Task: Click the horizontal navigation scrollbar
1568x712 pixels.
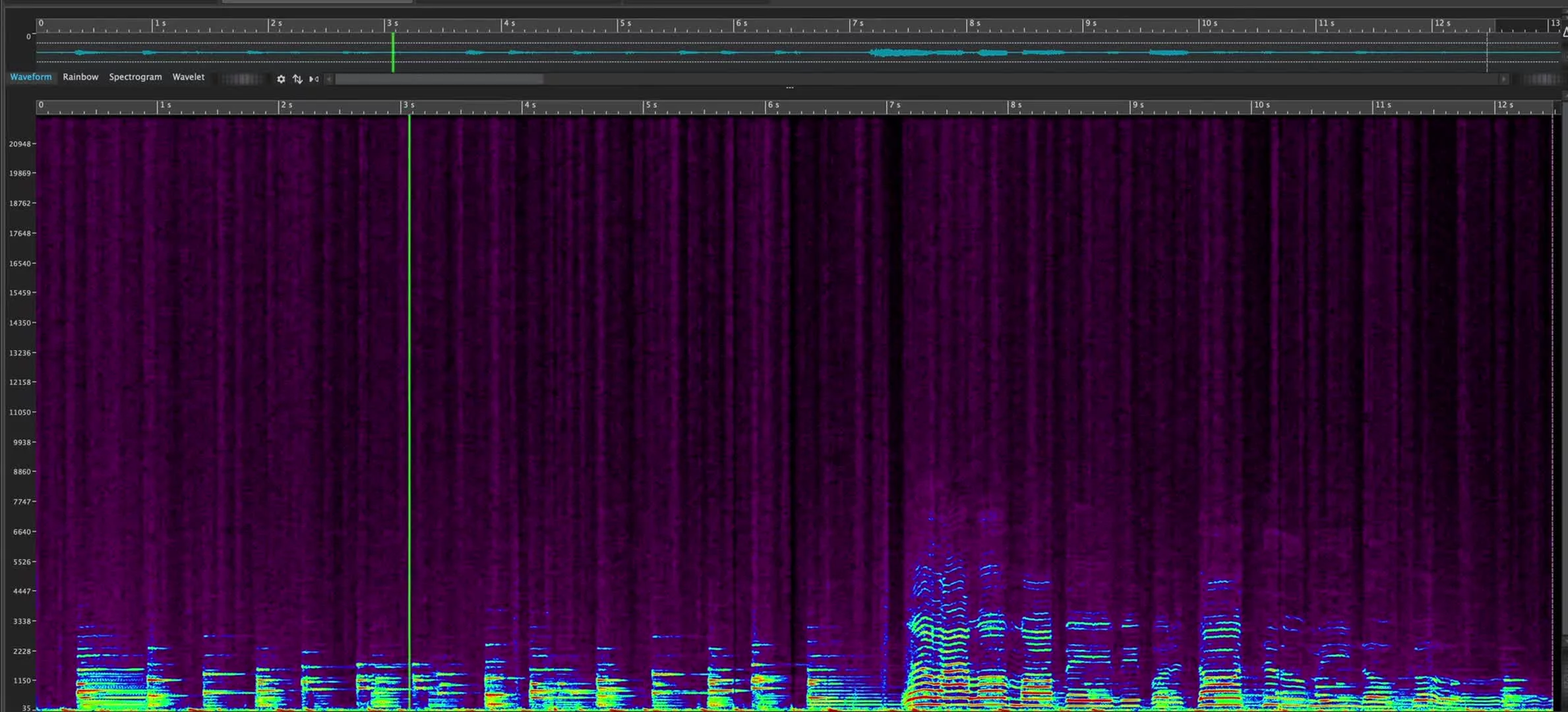Action: (x=438, y=78)
